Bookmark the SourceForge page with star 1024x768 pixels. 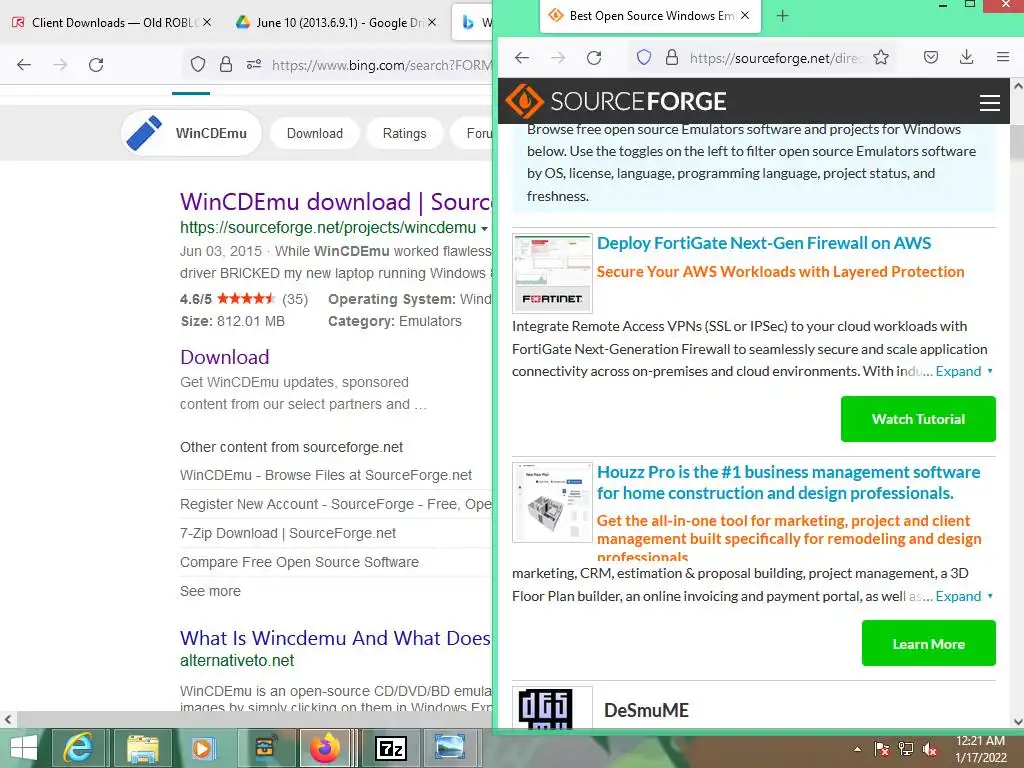tap(881, 57)
